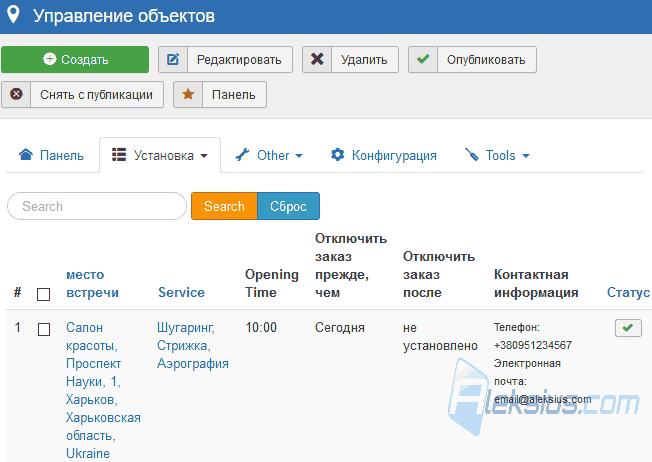The height and width of the screenshot is (462, 652).
Task: Click the list icon beside Установка
Action: tap(119, 155)
